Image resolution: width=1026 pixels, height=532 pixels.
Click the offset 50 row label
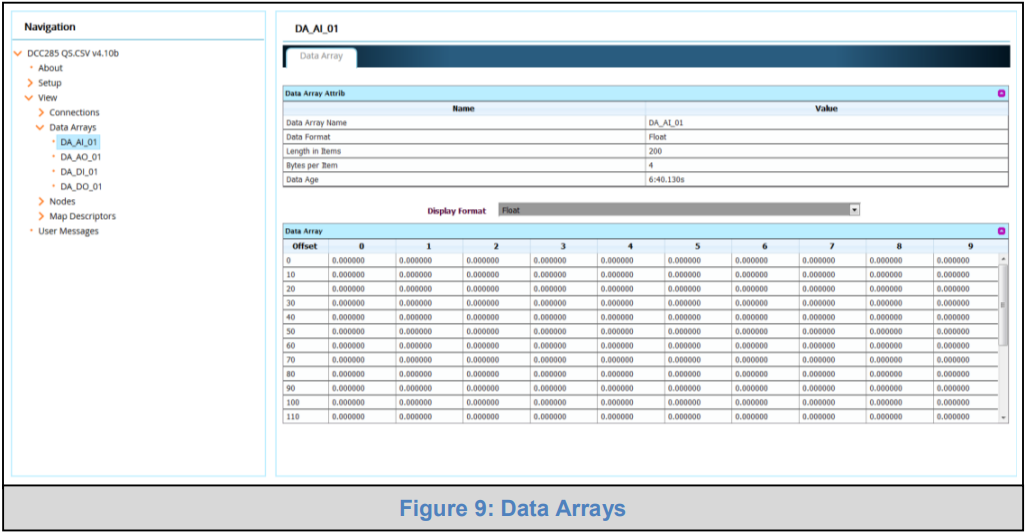(x=291, y=332)
